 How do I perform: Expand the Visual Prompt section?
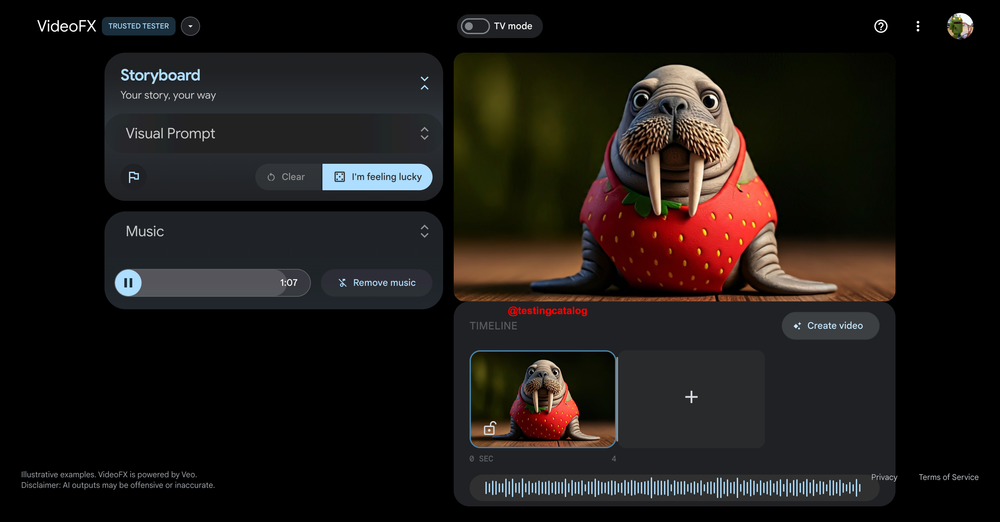pyautogui.click(x=424, y=133)
